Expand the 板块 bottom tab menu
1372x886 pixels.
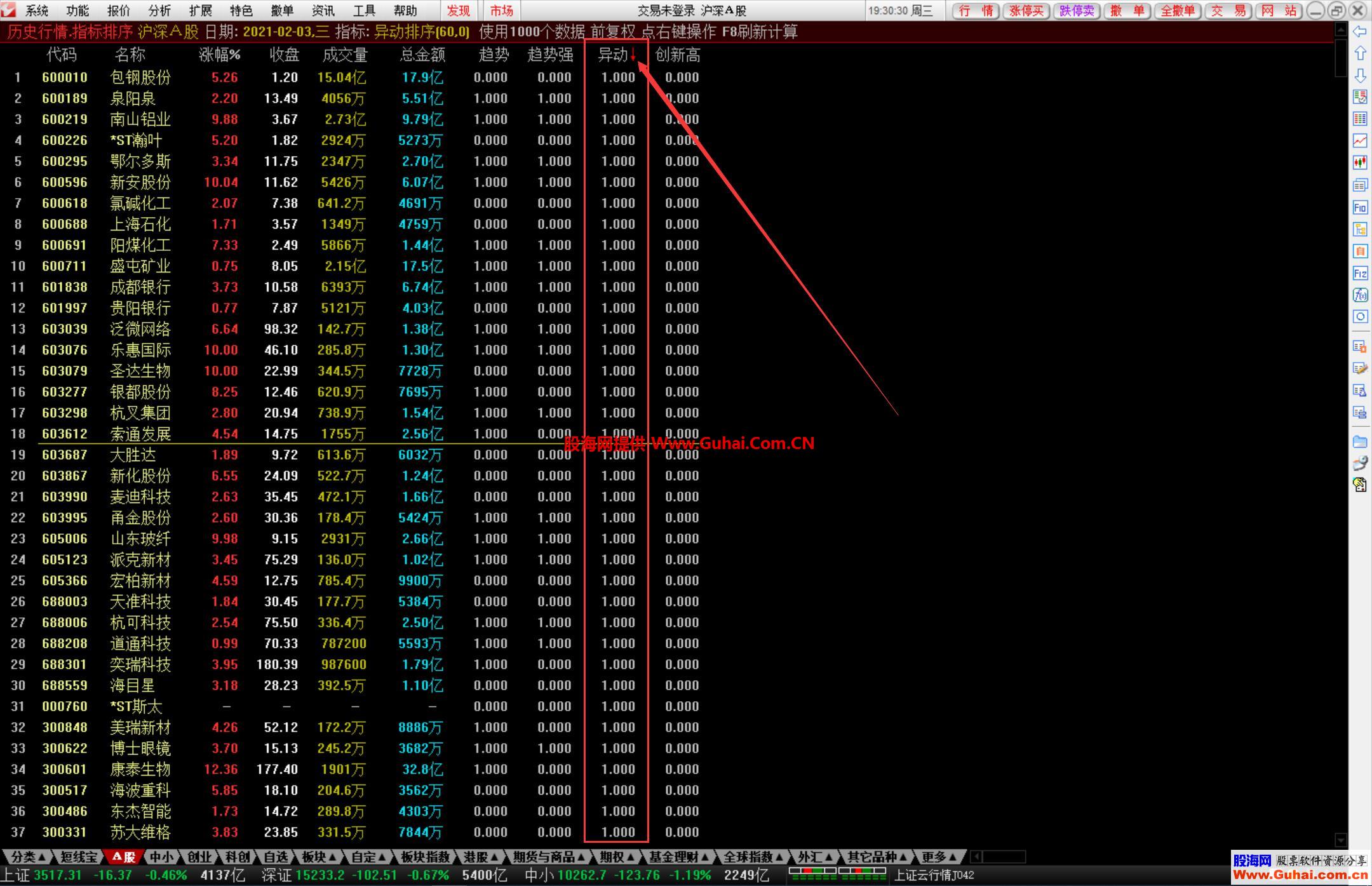319,857
